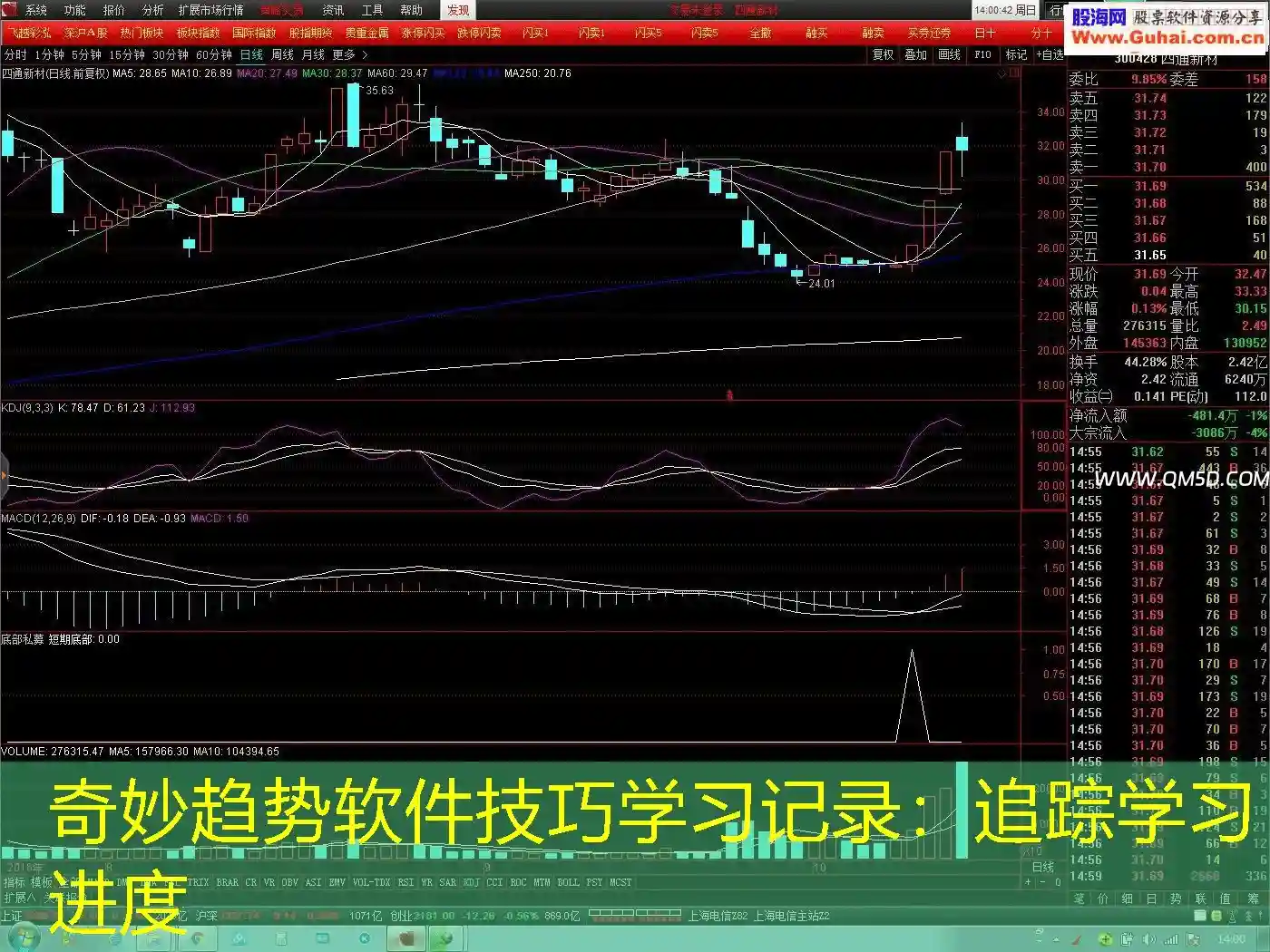Click the 买一 31.69 bid price row
Screen dimensions: 1270x952
click(1168, 186)
